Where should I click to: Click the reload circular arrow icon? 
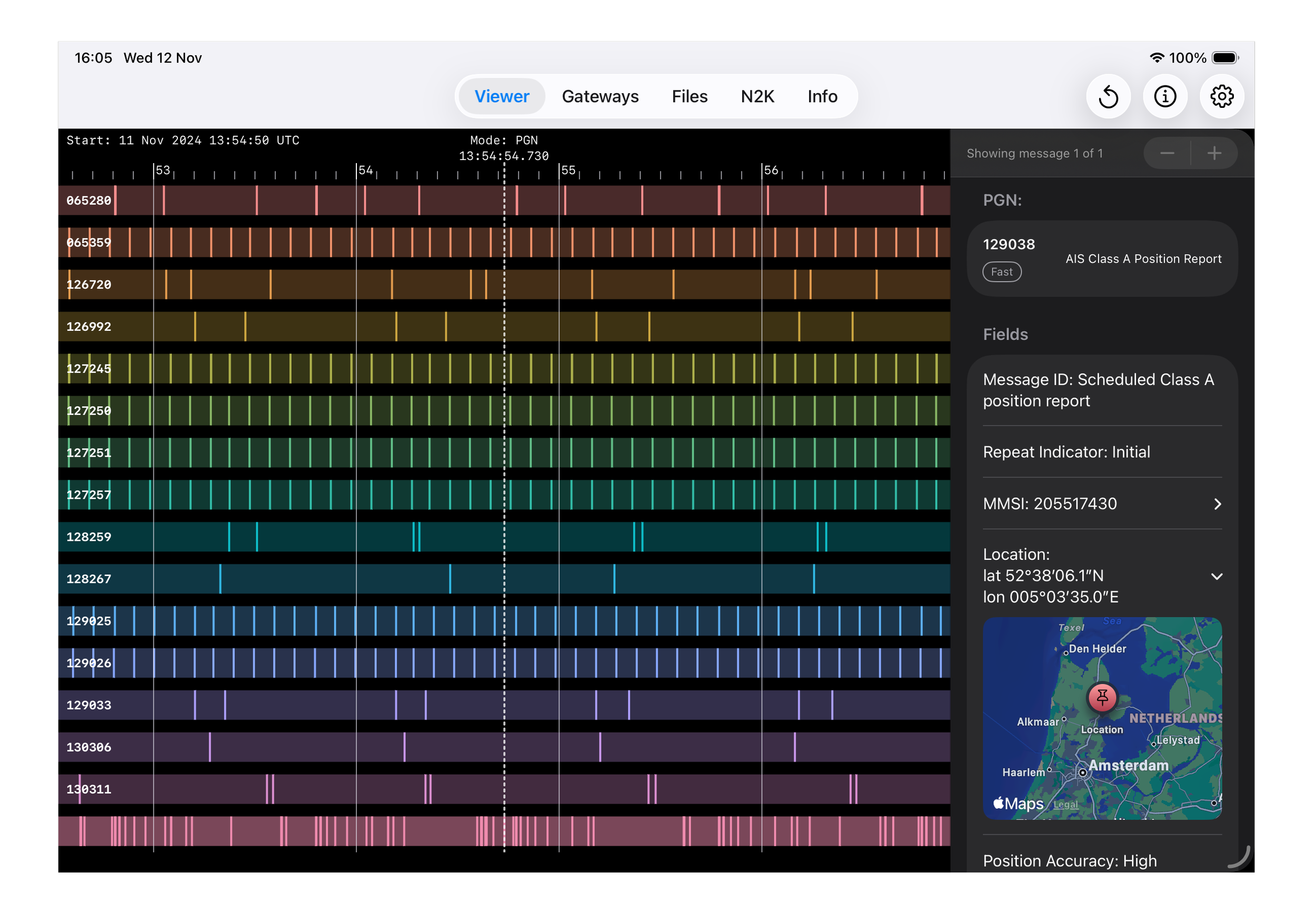click(1108, 96)
